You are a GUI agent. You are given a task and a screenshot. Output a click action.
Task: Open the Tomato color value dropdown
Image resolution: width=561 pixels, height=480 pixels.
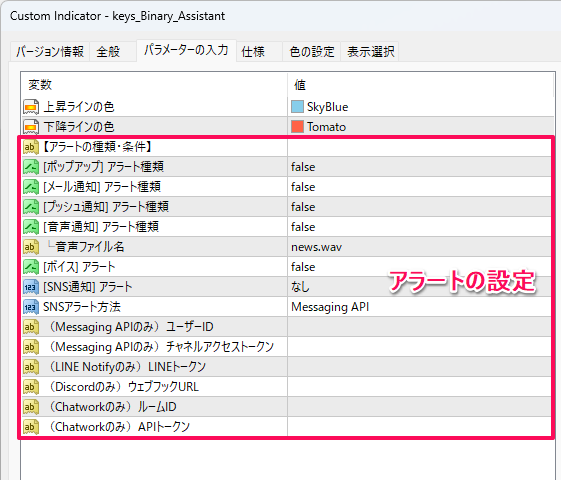419,127
